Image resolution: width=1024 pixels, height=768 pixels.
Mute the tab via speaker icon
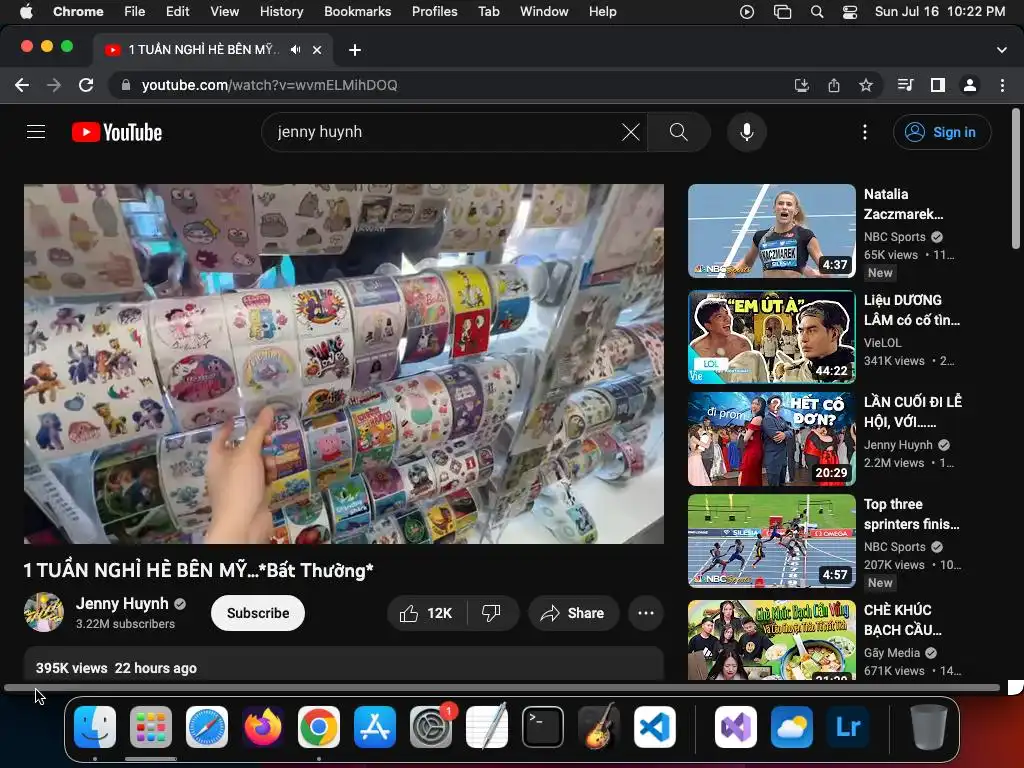(x=296, y=50)
